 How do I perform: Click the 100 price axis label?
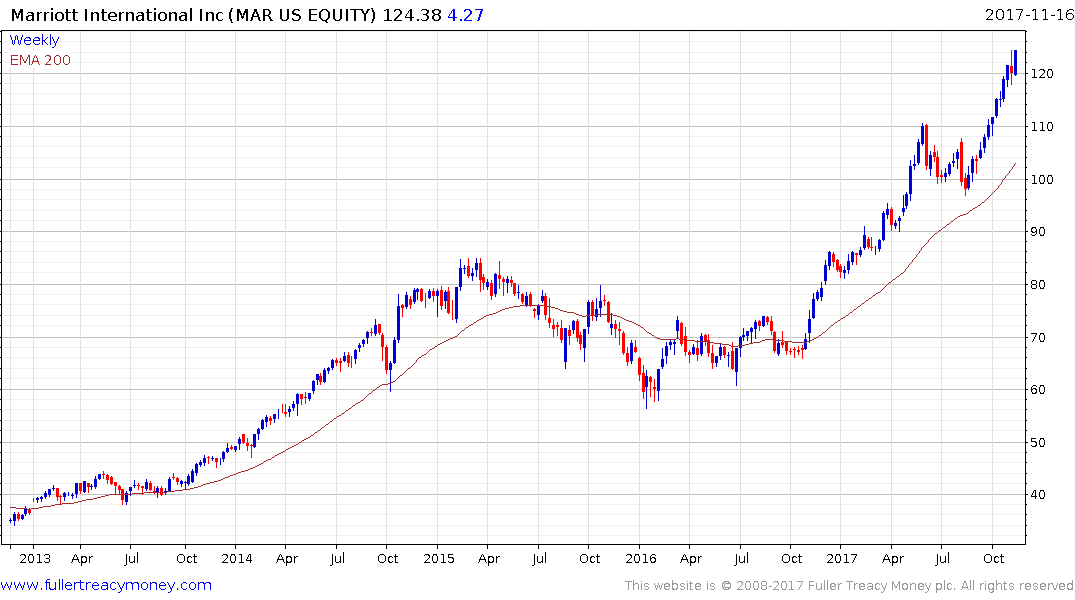(x=1042, y=180)
